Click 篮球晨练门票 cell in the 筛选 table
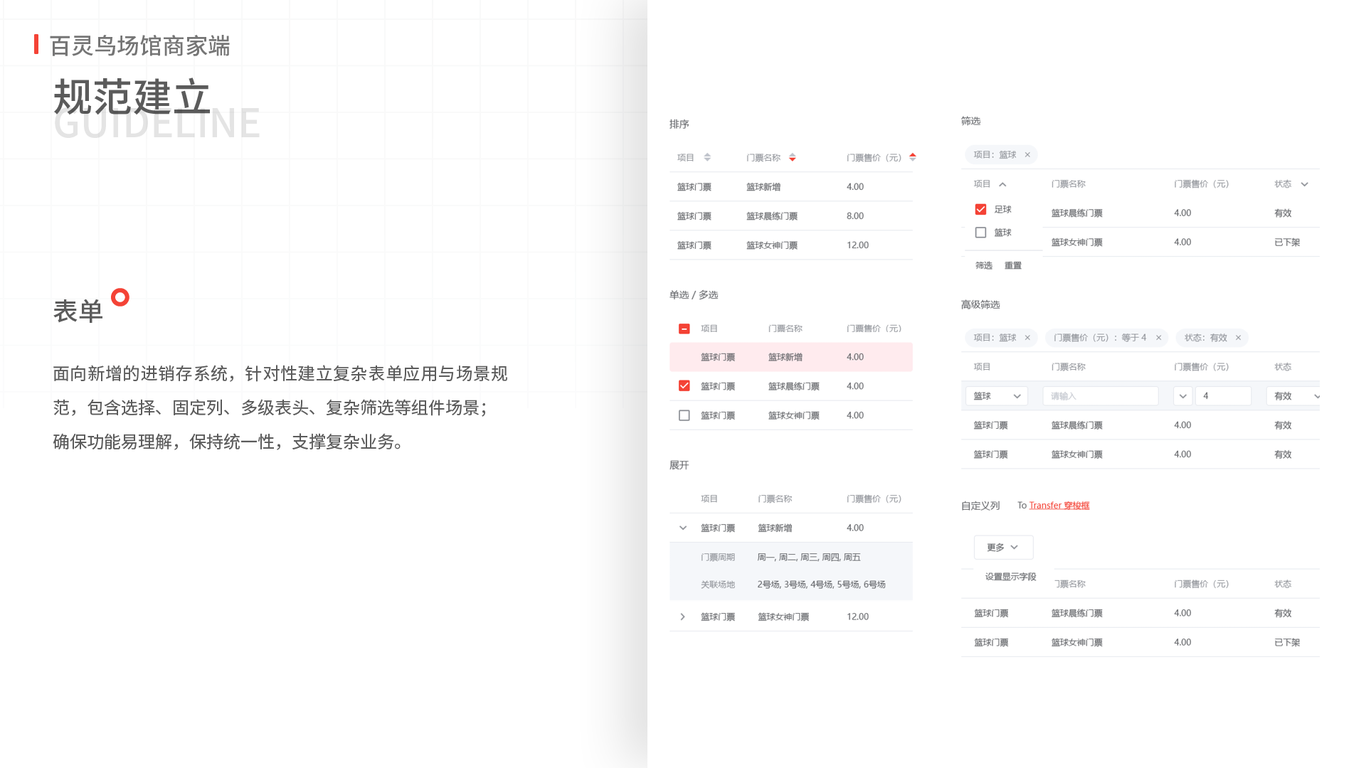 [x=1077, y=213]
